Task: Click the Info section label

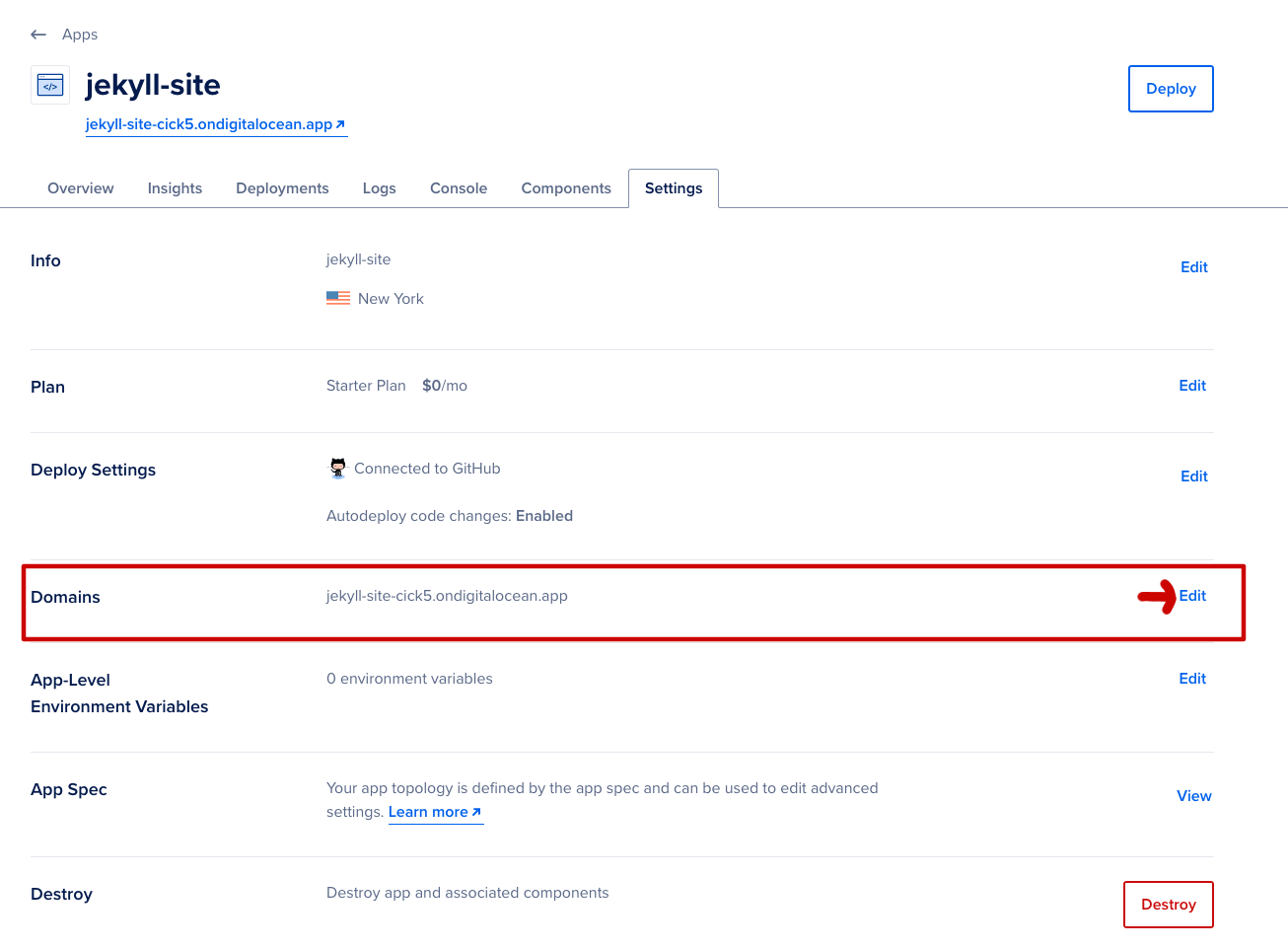Action: tap(45, 260)
